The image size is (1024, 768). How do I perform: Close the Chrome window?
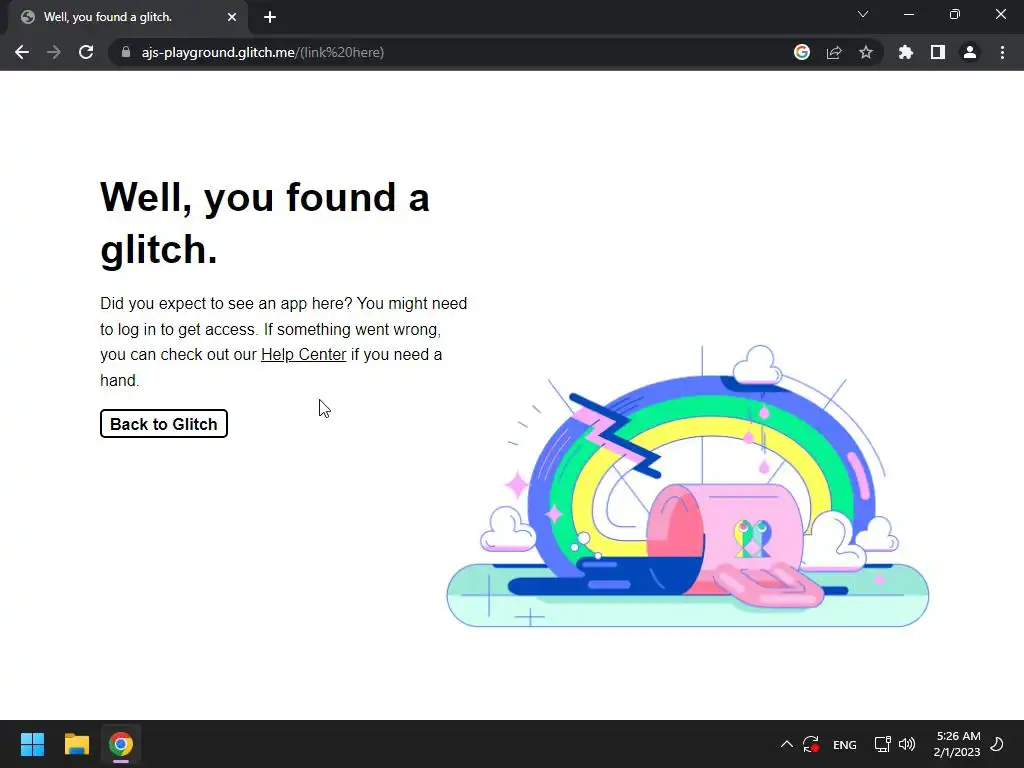point(1000,14)
